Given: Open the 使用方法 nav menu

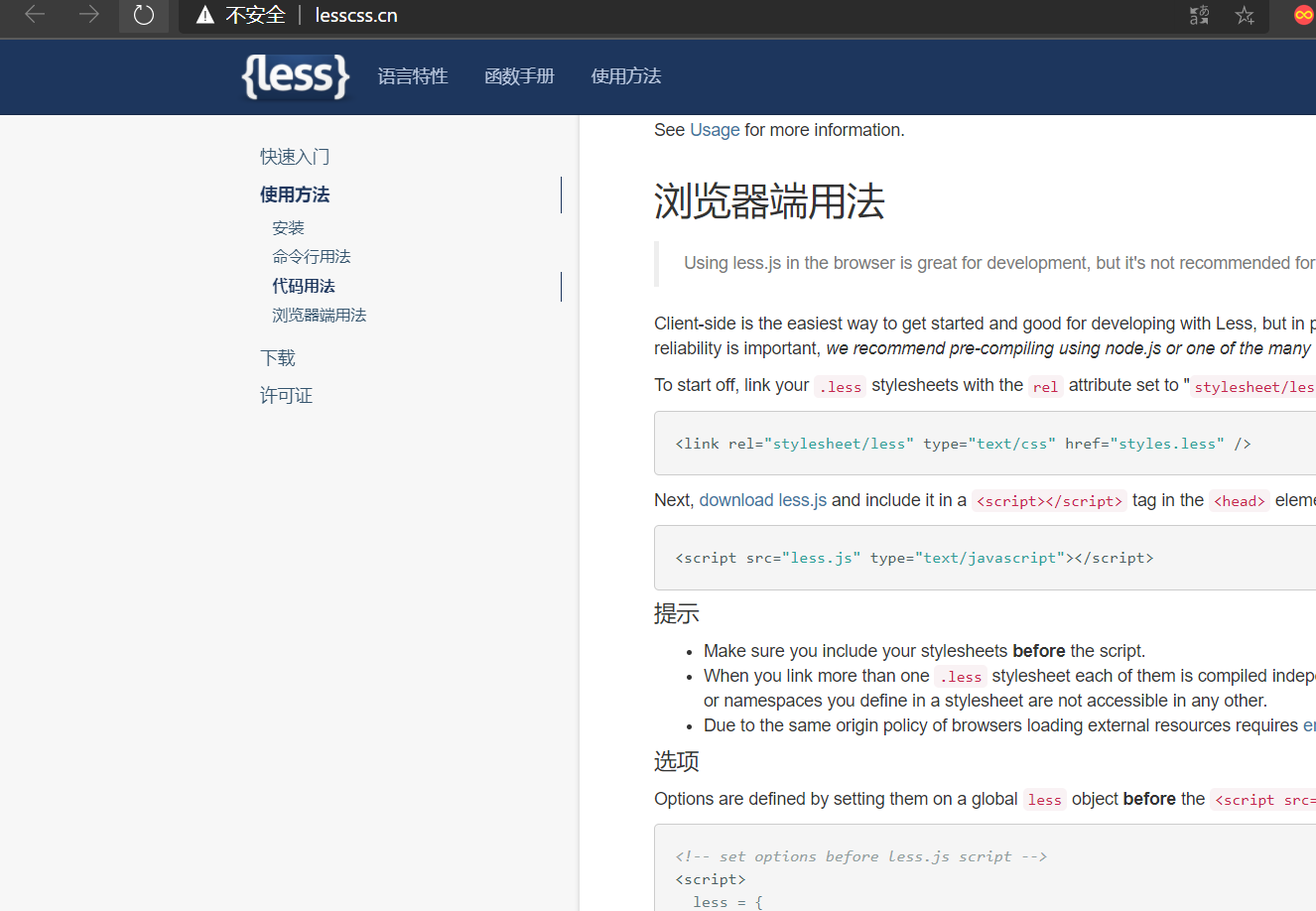Looking at the screenshot, I should pyautogui.click(x=626, y=76).
